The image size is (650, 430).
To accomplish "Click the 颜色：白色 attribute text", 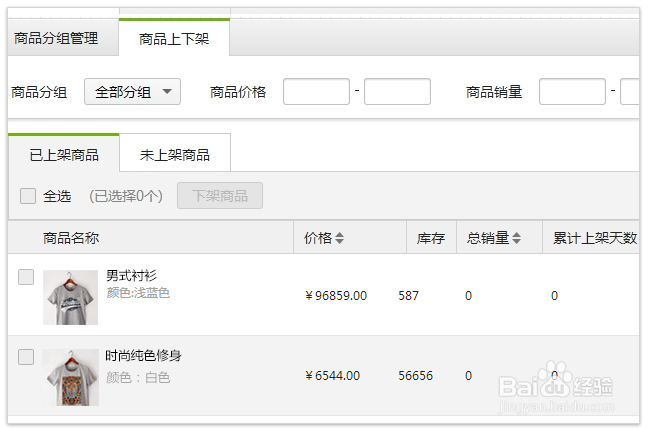I will click(x=138, y=377).
